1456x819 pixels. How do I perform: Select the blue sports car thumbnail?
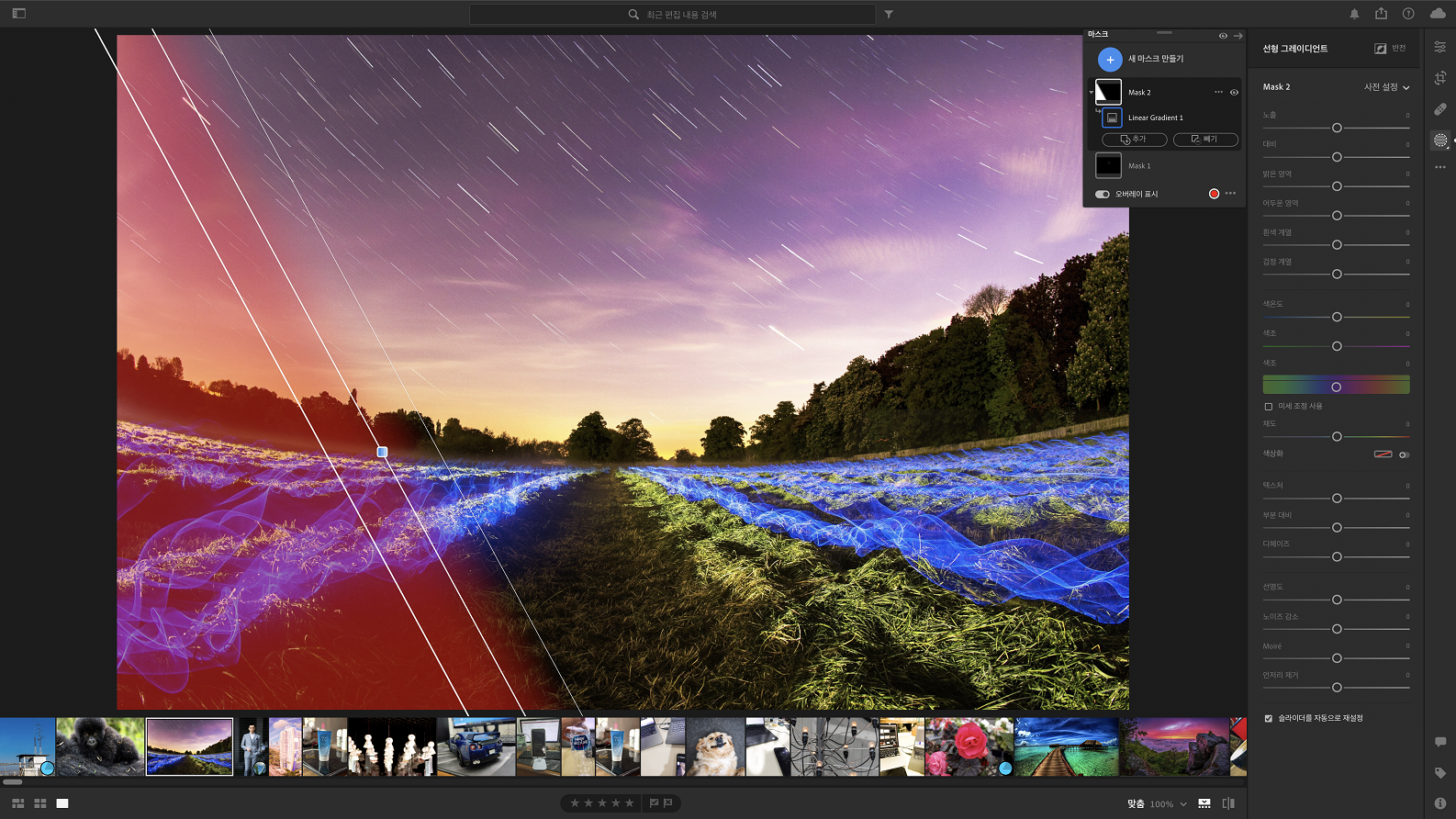point(476,746)
